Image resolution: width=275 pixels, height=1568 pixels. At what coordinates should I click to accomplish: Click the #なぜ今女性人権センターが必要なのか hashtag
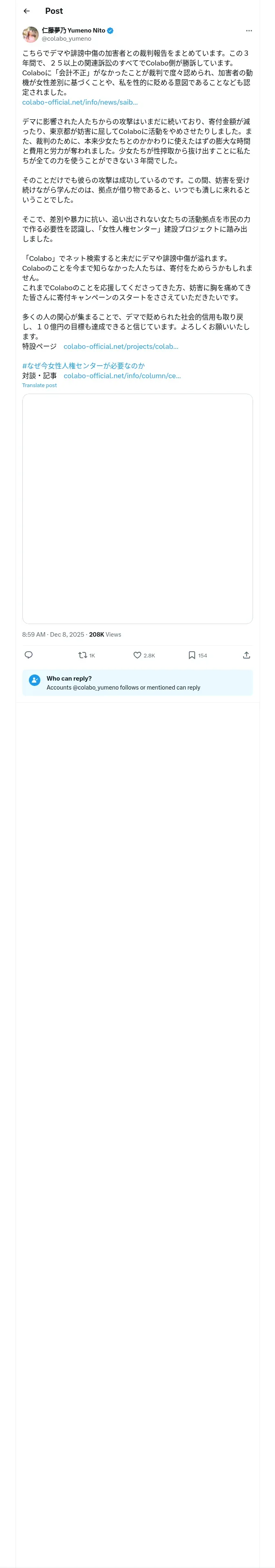tap(84, 366)
